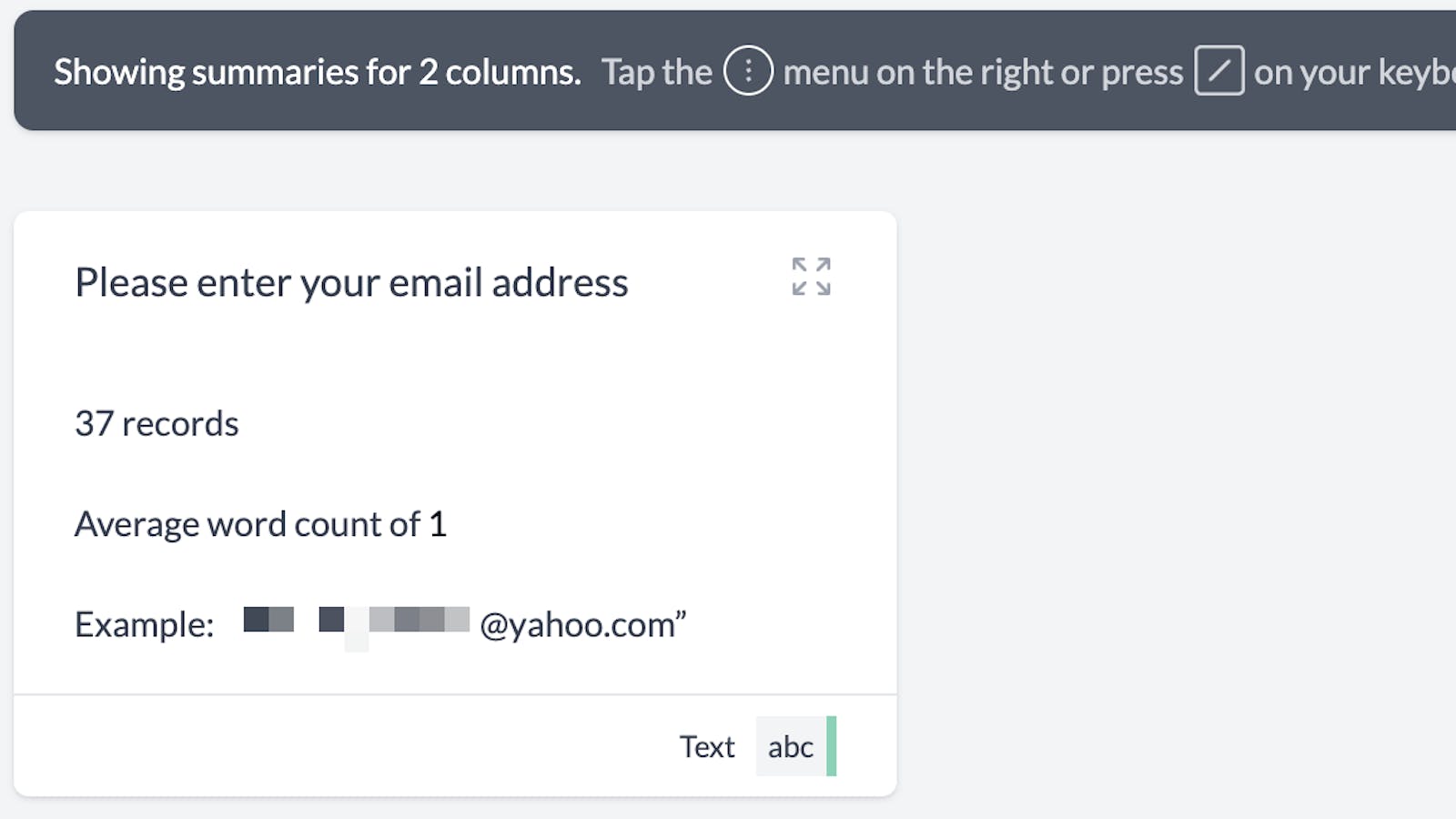
Task: Click the fullscreen arrows on the card
Action: click(x=811, y=278)
